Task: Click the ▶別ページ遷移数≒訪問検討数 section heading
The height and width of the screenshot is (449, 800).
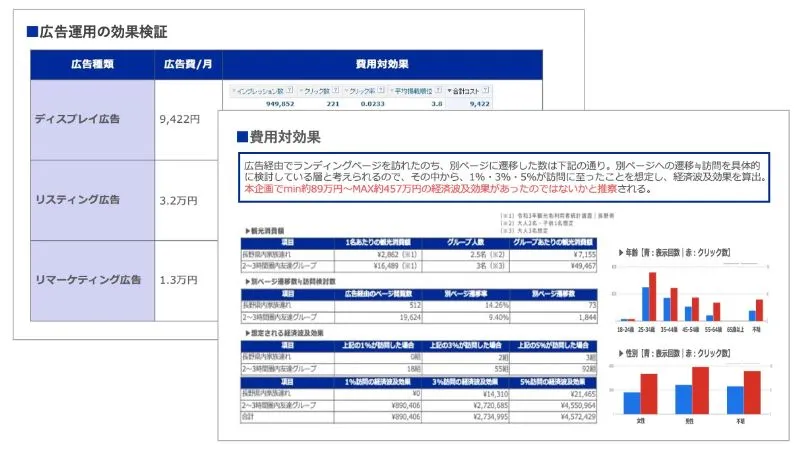Action: (x=290, y=282)
